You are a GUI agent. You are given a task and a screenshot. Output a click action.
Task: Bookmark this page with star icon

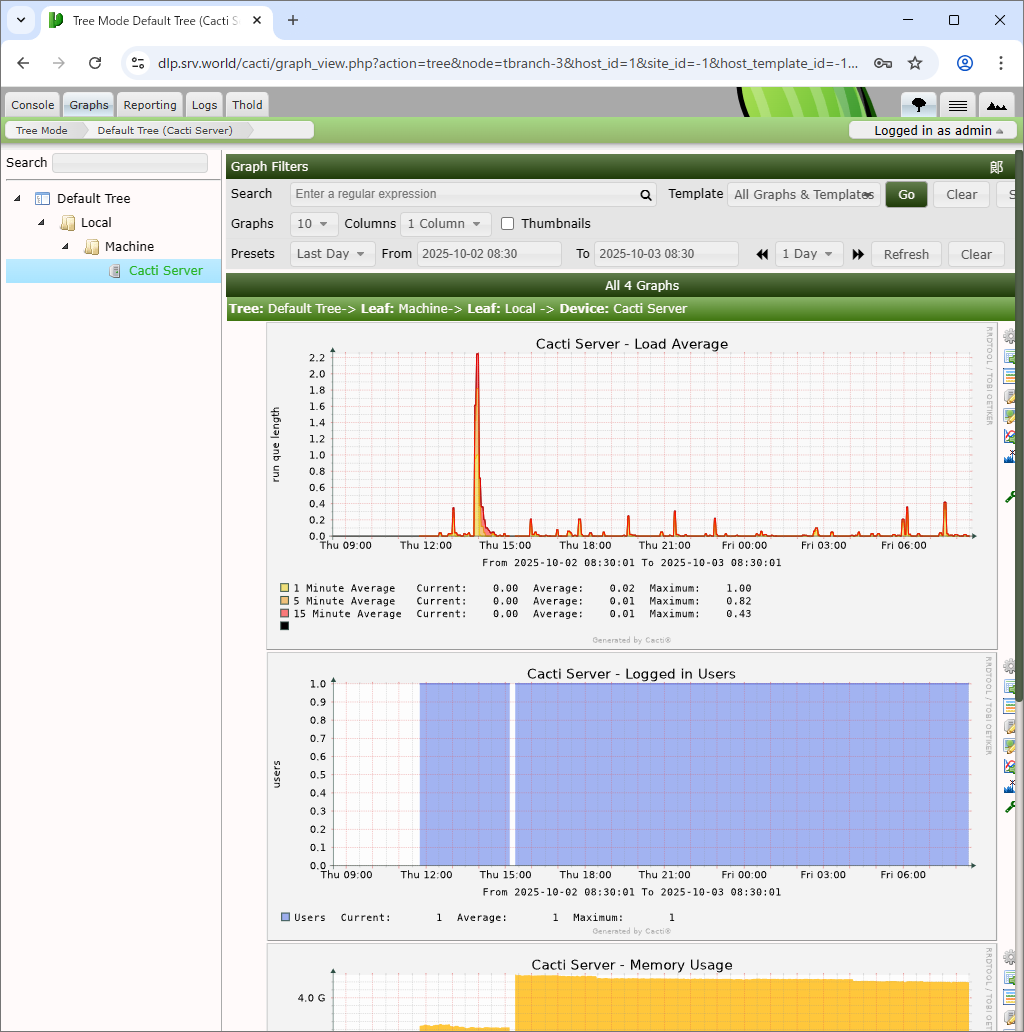point(915,63)
